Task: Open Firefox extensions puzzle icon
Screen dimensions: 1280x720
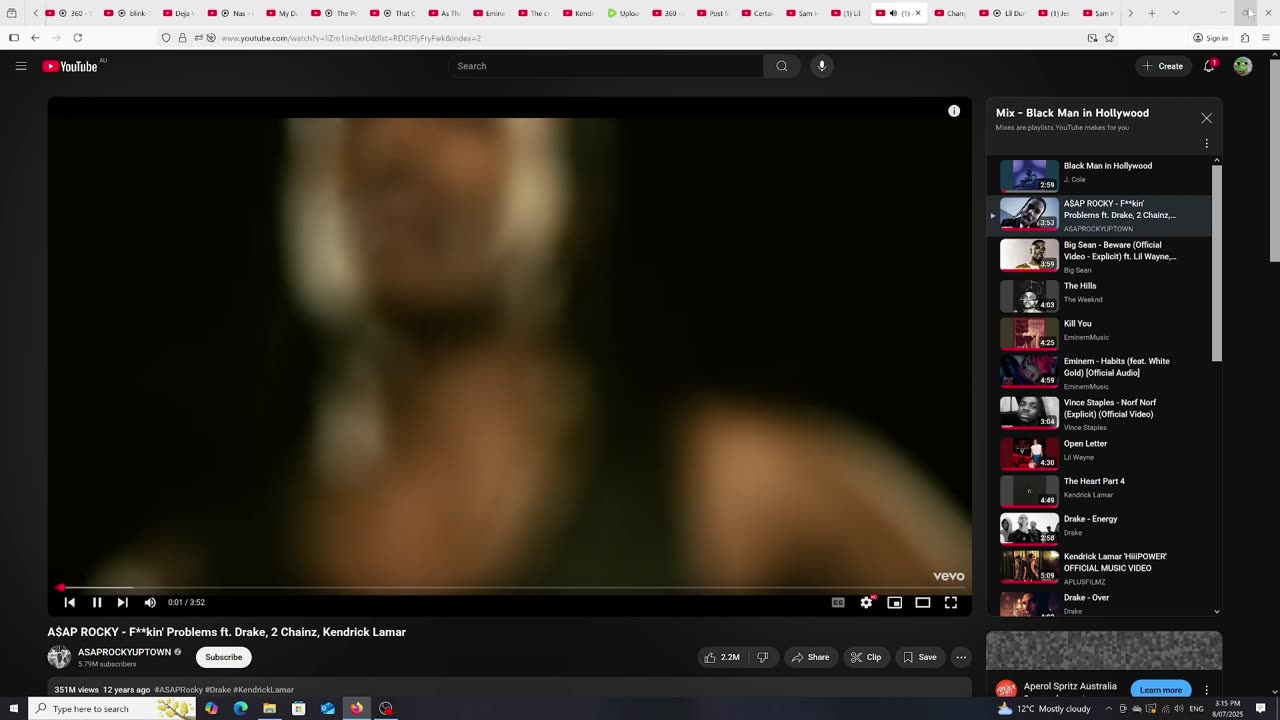Action: tap(1245, 38)
